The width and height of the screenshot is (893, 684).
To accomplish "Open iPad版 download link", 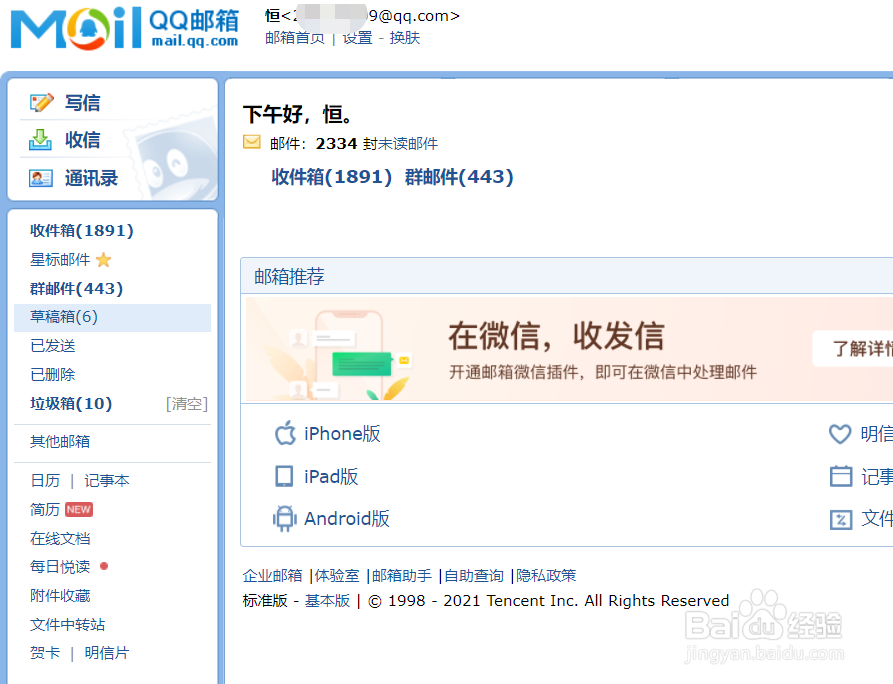I will click(x=331, y=477).
